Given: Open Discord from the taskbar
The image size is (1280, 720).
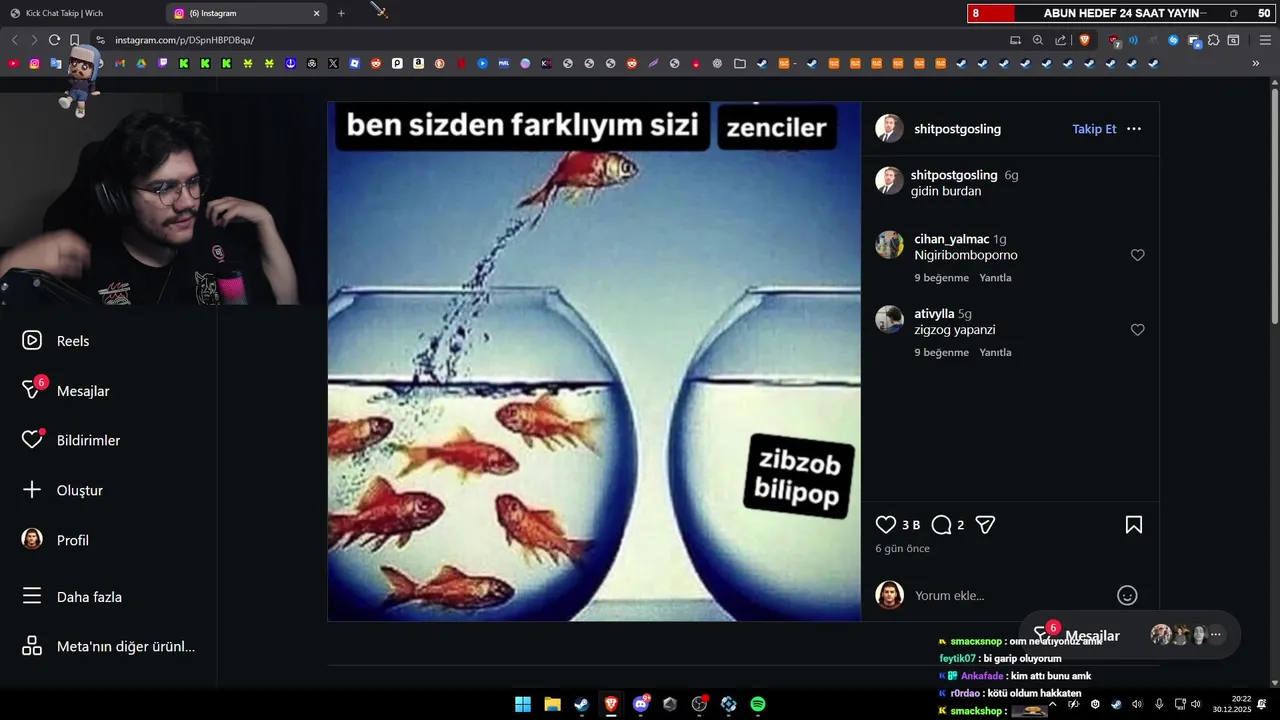Looking at the screenshot, I should pyautogui.click(x=641, y=704).
